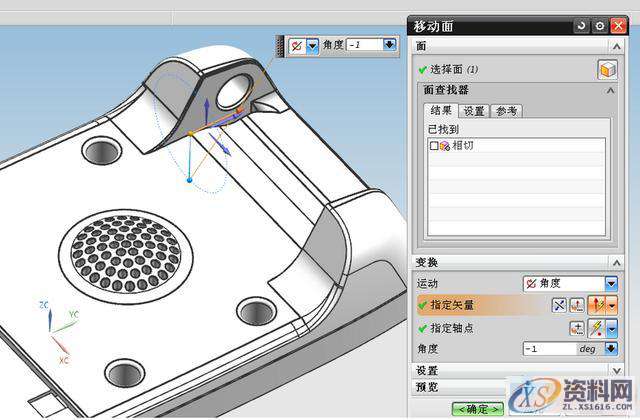This screenshot has width=640, height=420.
Task: Switch to the 设置 tab in face finder
Action: (474, 111)
